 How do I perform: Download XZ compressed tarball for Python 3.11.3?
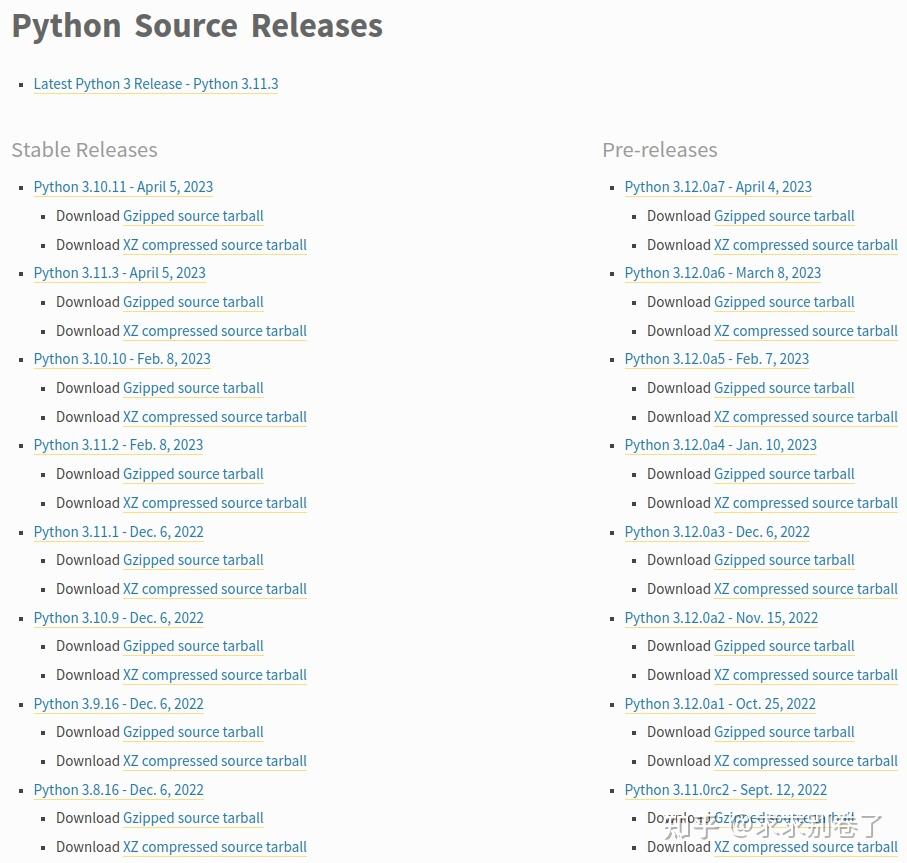(x=214, y=331)
